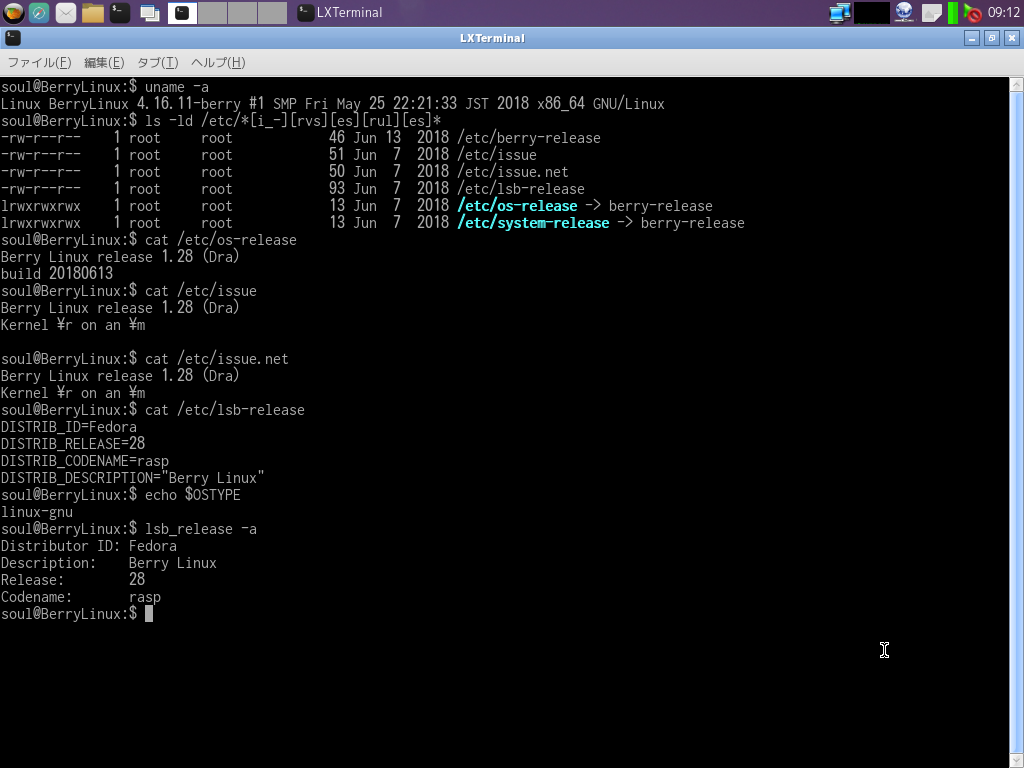Viewport: 1024px width, 768px height.
Task: Click the /etc/issue.net file listing
Action: pos(513,172)
